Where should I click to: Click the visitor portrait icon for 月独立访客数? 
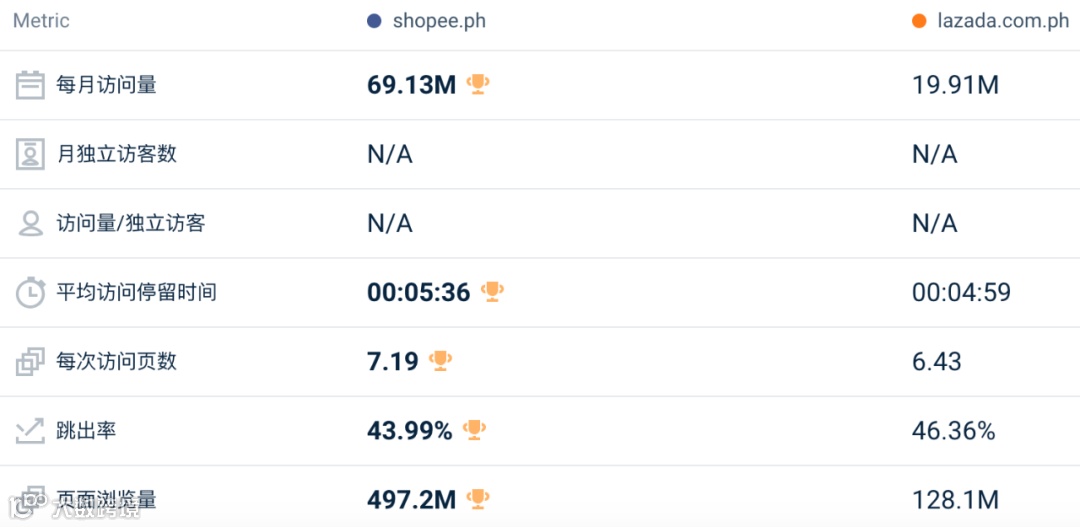click(31, 154)
